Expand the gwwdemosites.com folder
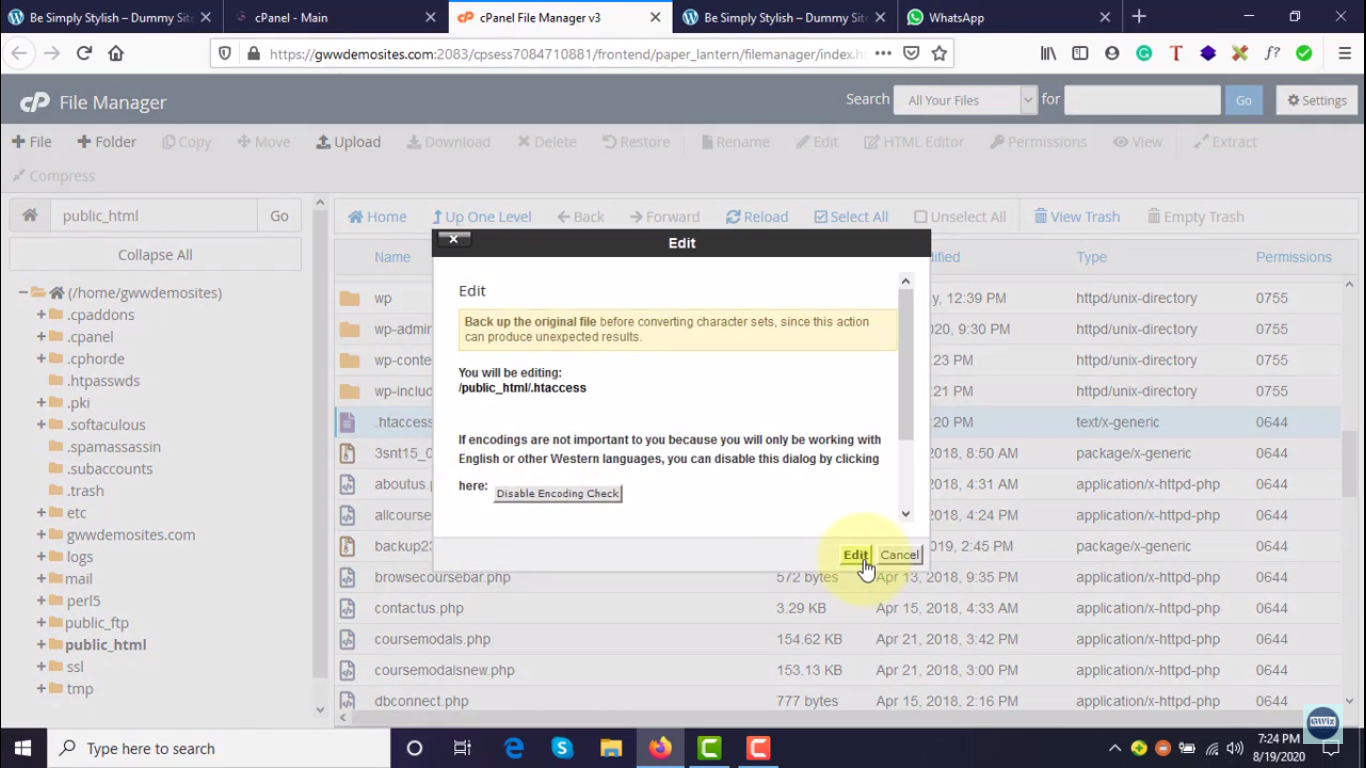1366x768 pixels. click(41, 535)
